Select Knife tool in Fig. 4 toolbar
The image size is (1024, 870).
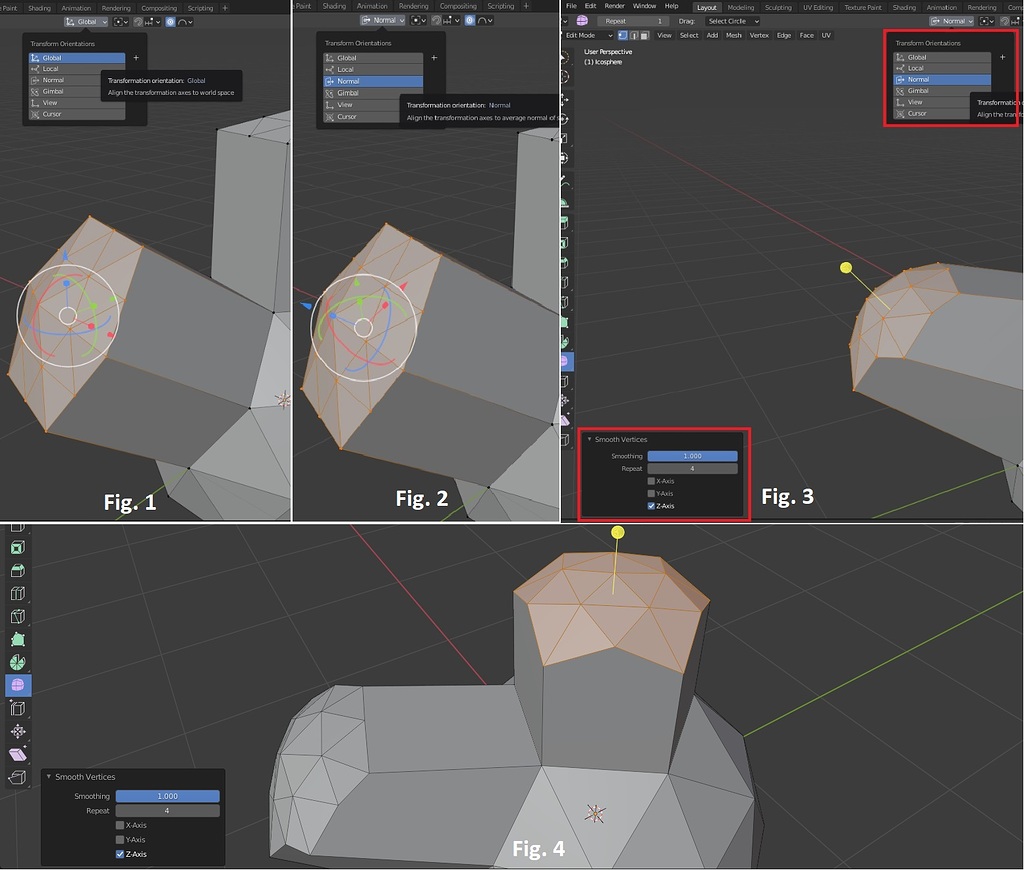(18, 616)
